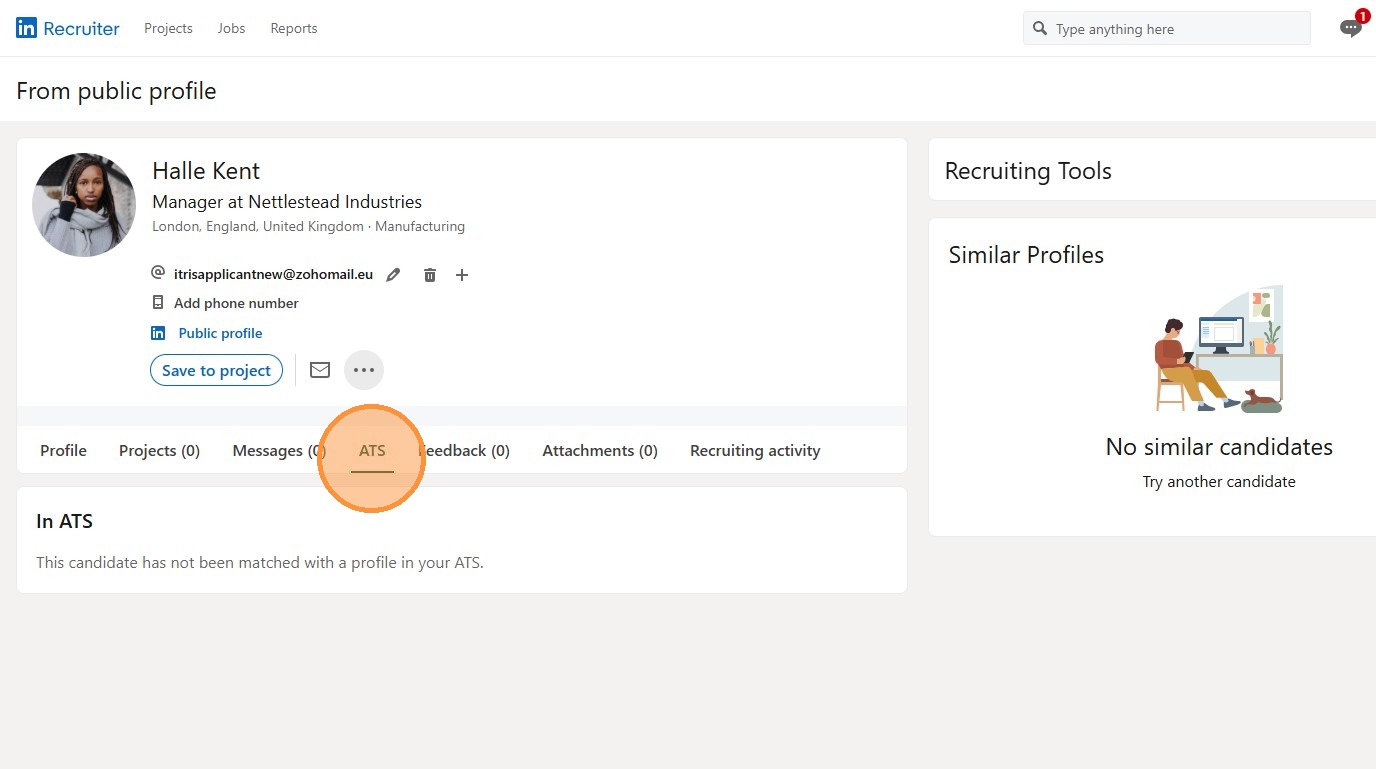Click the plus icon to add email
This screenshot has width=1376, height=769.
click(462, 275)
